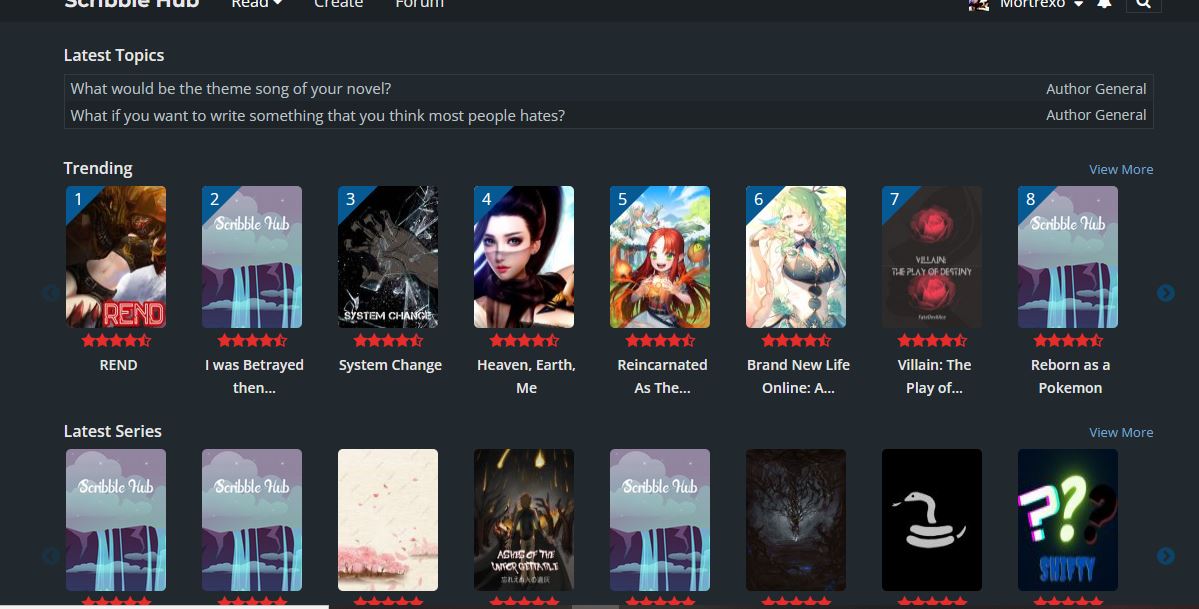Click Mortrexo user avatar icon

978,5
